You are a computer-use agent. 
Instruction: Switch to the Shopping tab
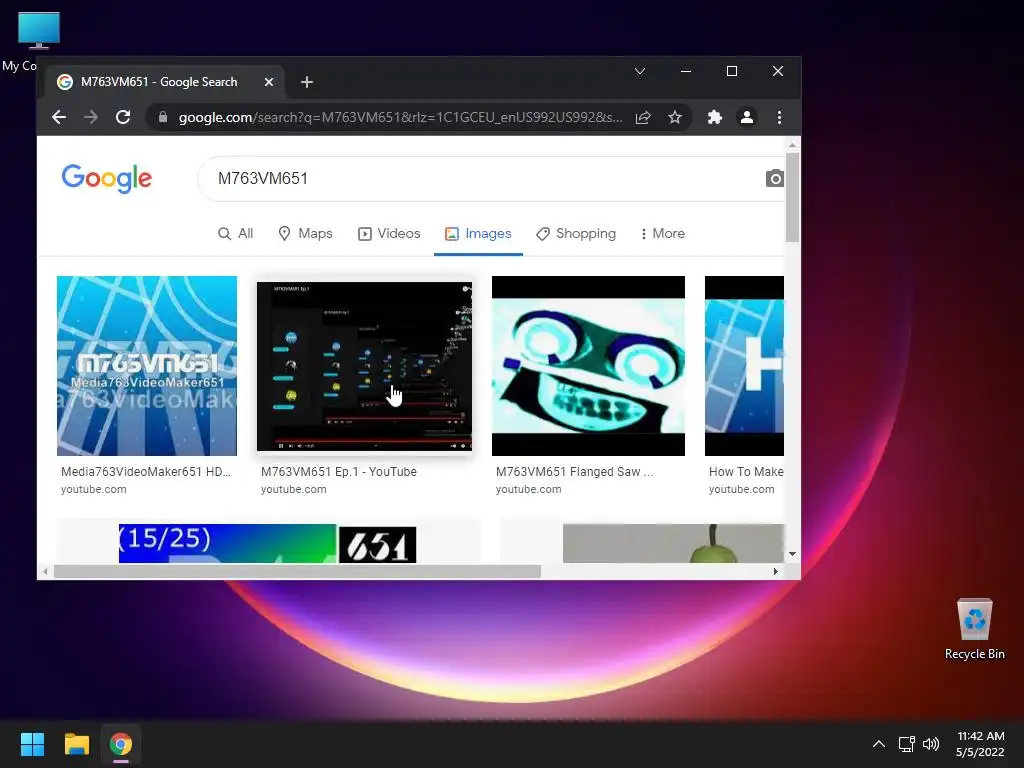(576, 234)
